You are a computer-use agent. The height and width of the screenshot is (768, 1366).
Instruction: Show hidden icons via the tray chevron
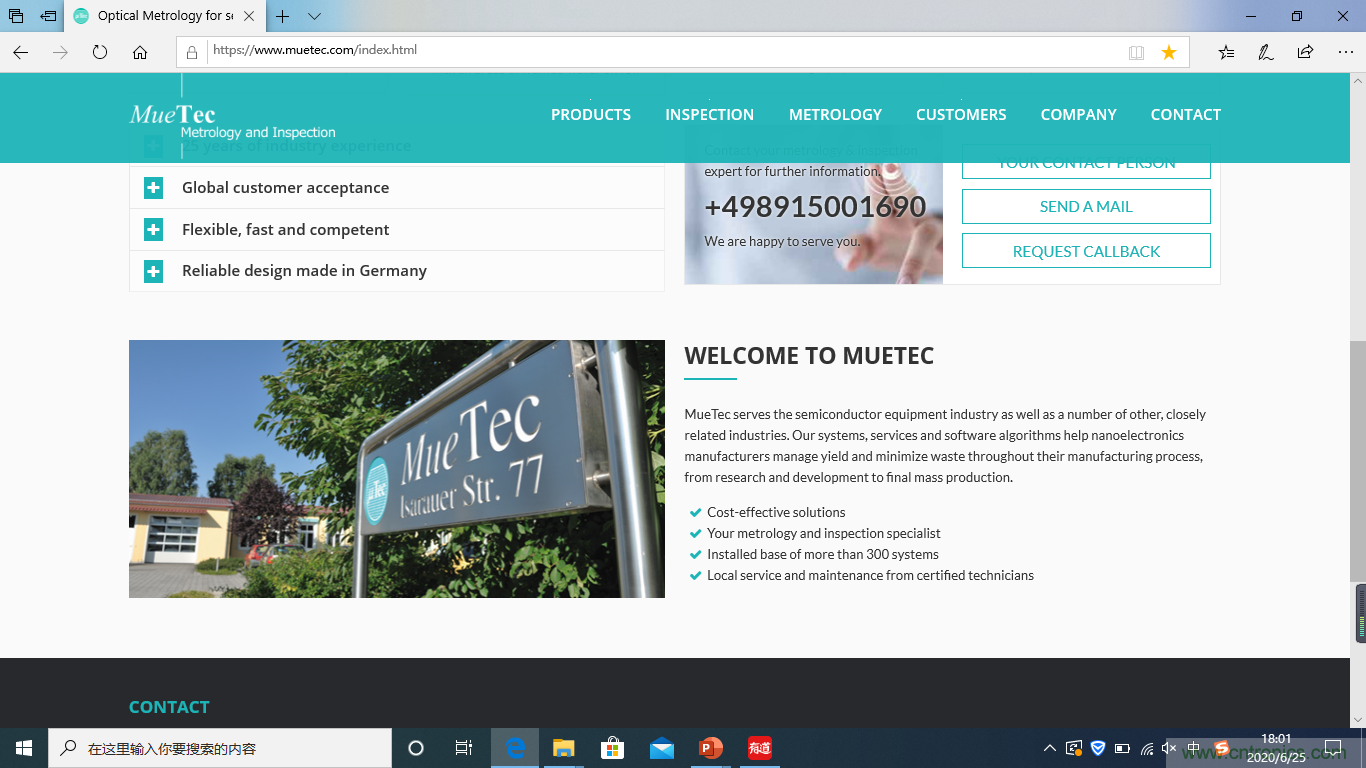point(1050,747)
